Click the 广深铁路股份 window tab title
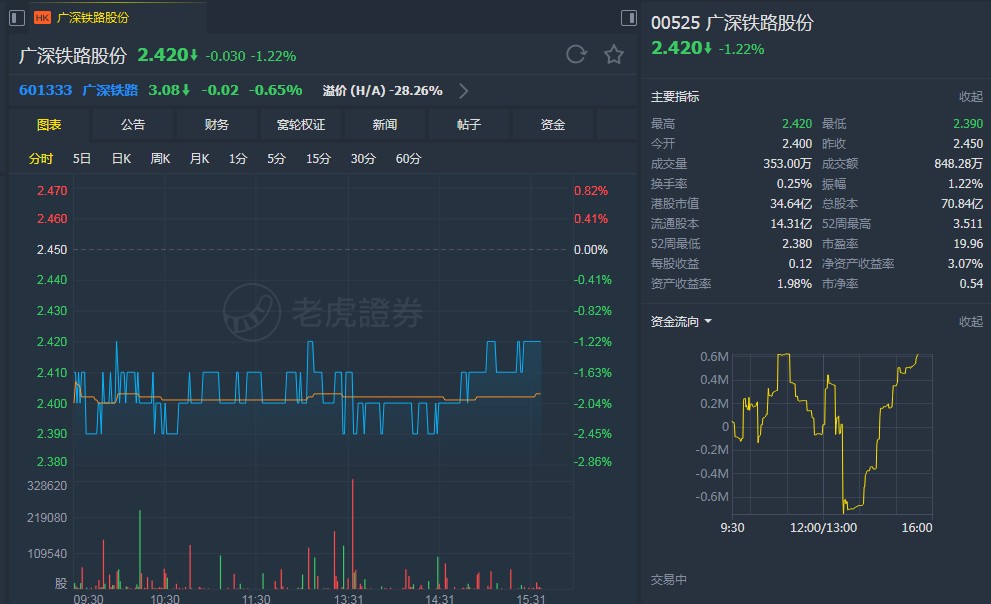Screen dimensions: 991x604 pyautogui.click(x=93, y=18)
